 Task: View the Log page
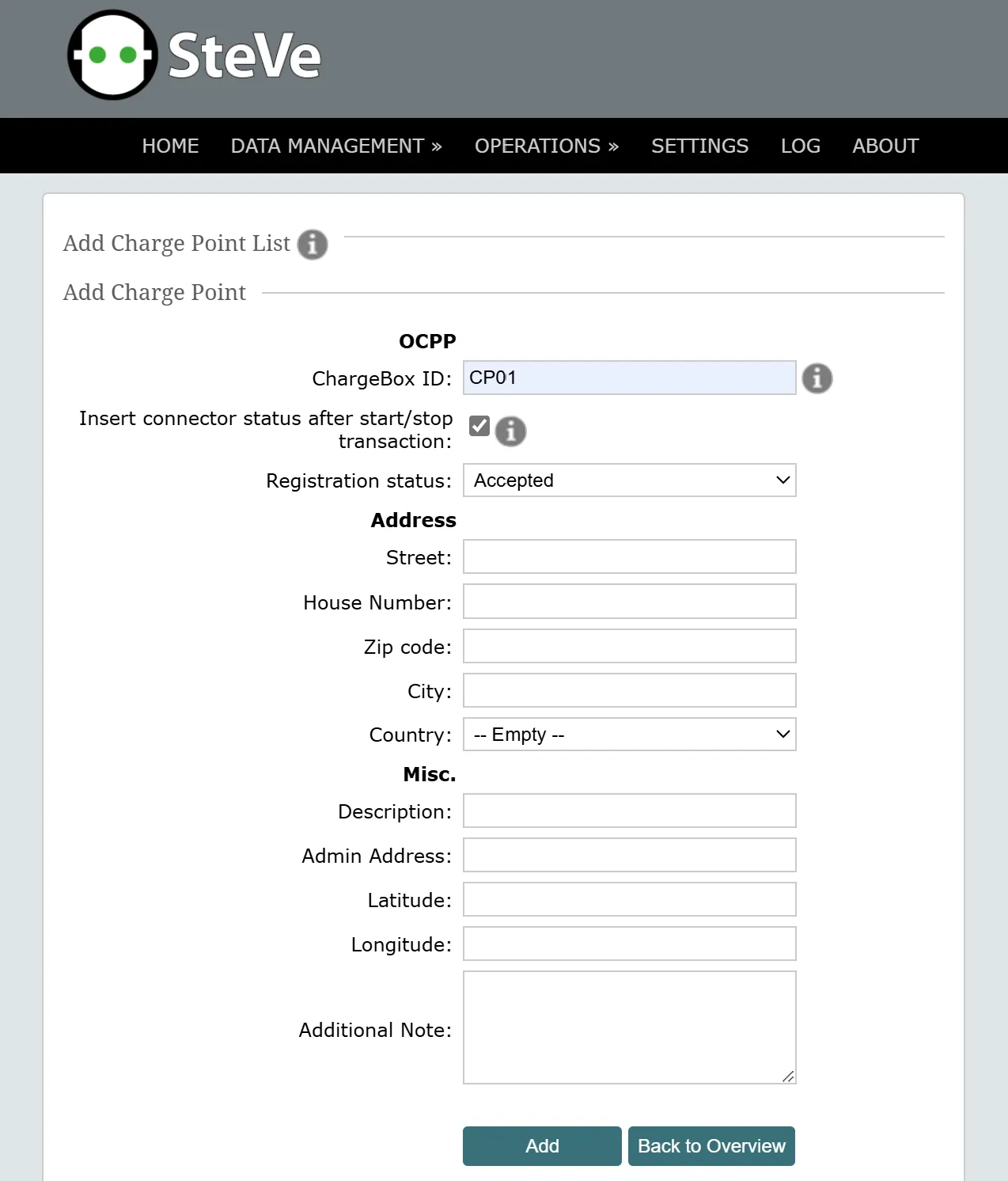800,146
